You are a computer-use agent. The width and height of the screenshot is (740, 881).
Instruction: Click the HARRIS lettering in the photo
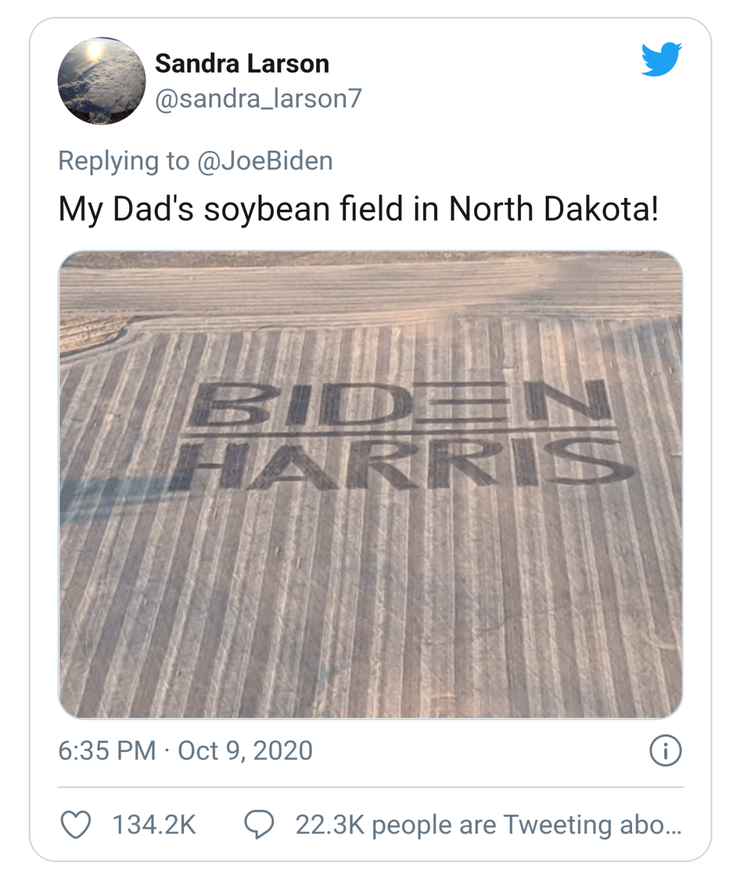(400, 462)
